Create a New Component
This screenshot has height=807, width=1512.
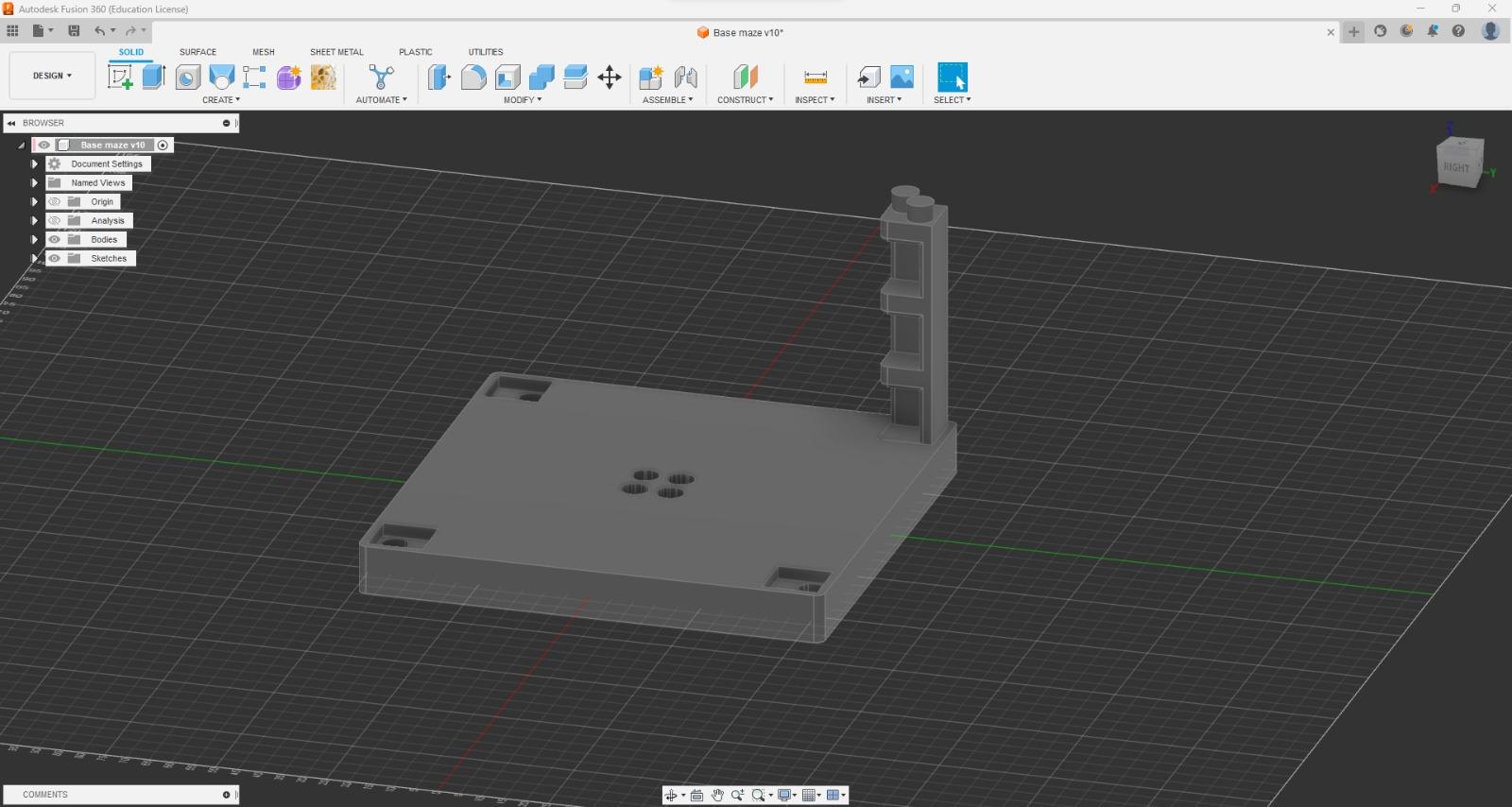(x=651, y=77)
